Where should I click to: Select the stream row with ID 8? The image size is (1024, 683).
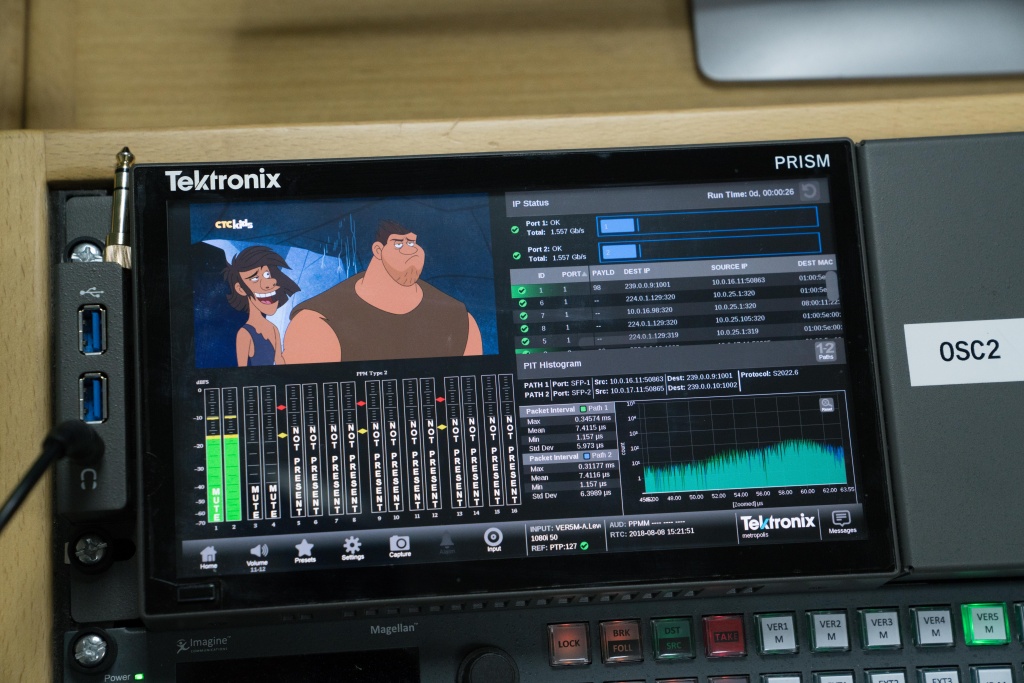(x=677, y=325)
